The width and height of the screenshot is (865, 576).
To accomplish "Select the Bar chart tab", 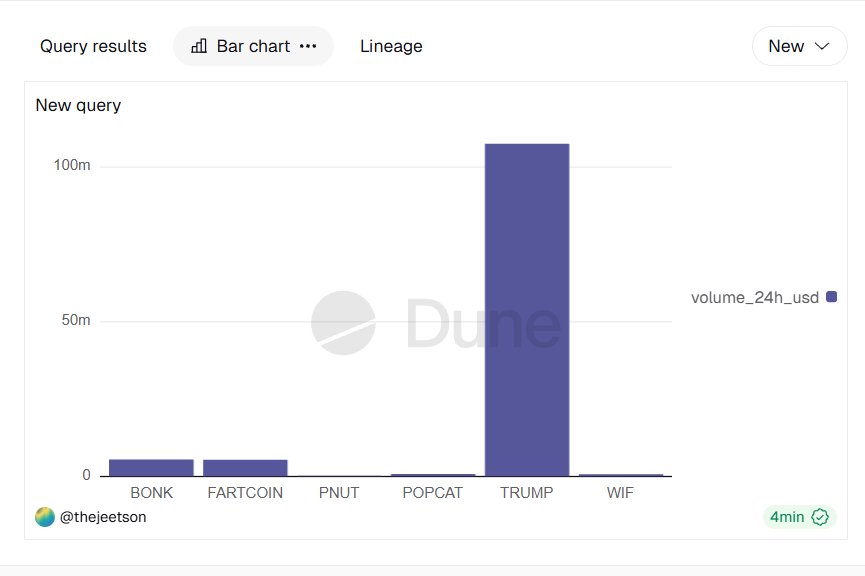I will [253, 46].
